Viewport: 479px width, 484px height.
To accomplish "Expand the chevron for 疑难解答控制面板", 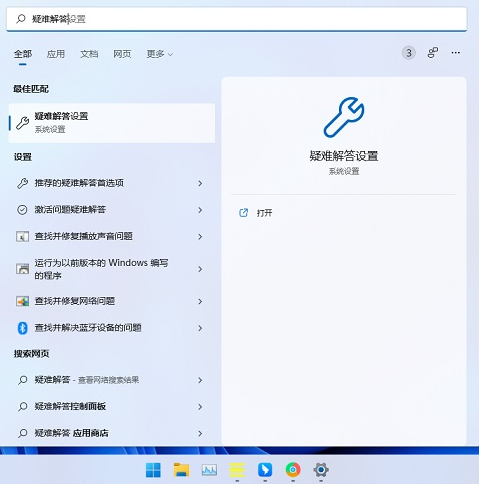I will pos(200,407).
